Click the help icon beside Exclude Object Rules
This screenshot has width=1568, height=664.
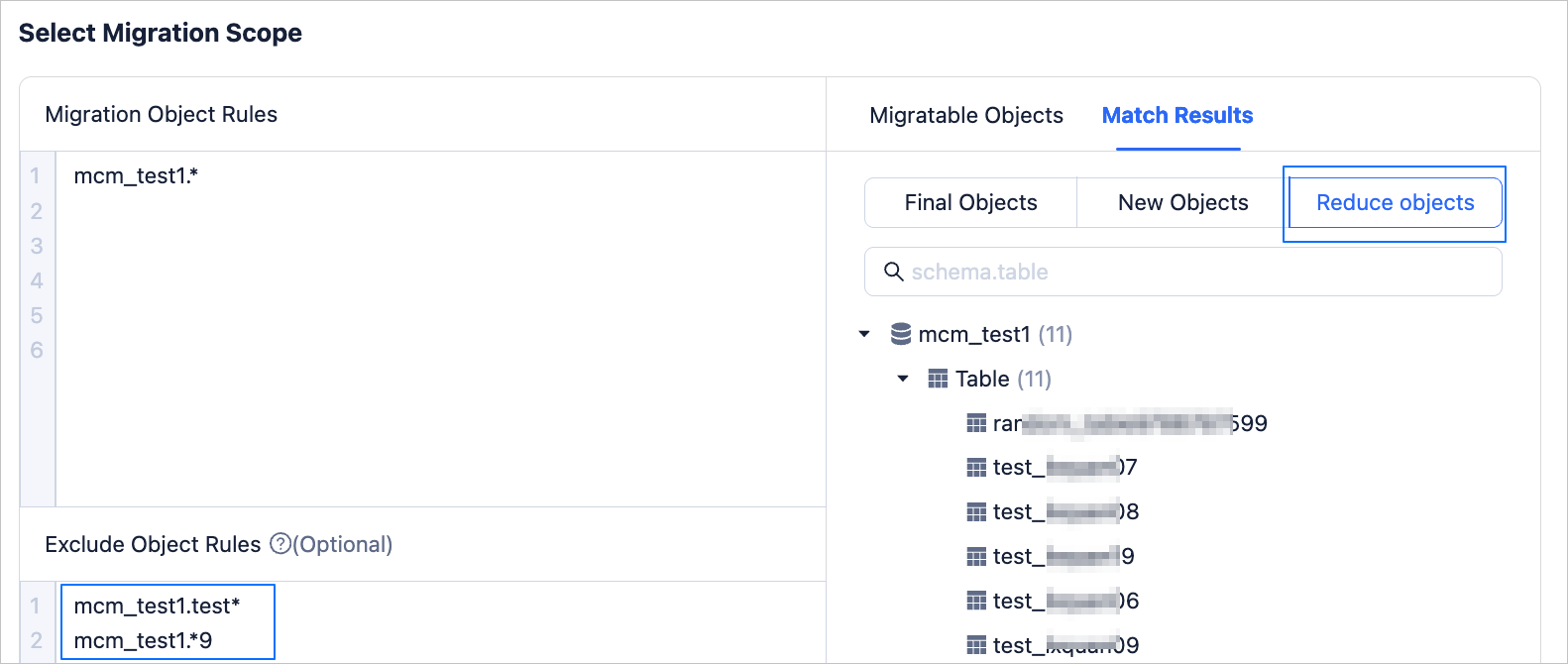tap(280, 544)
